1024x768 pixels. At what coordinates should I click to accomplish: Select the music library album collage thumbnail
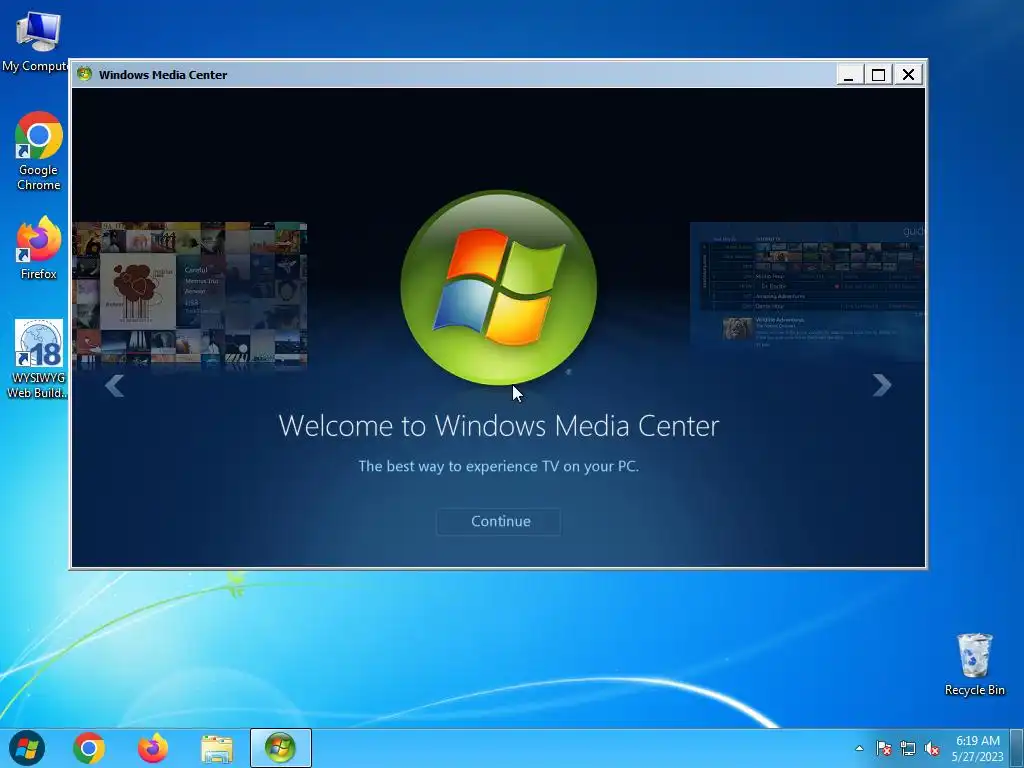(x=189, y=295)
